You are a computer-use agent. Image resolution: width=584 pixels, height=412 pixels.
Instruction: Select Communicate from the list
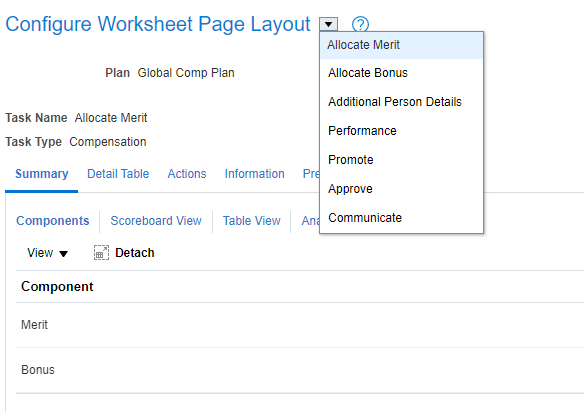pyautogui.click(x=402, y=218)
